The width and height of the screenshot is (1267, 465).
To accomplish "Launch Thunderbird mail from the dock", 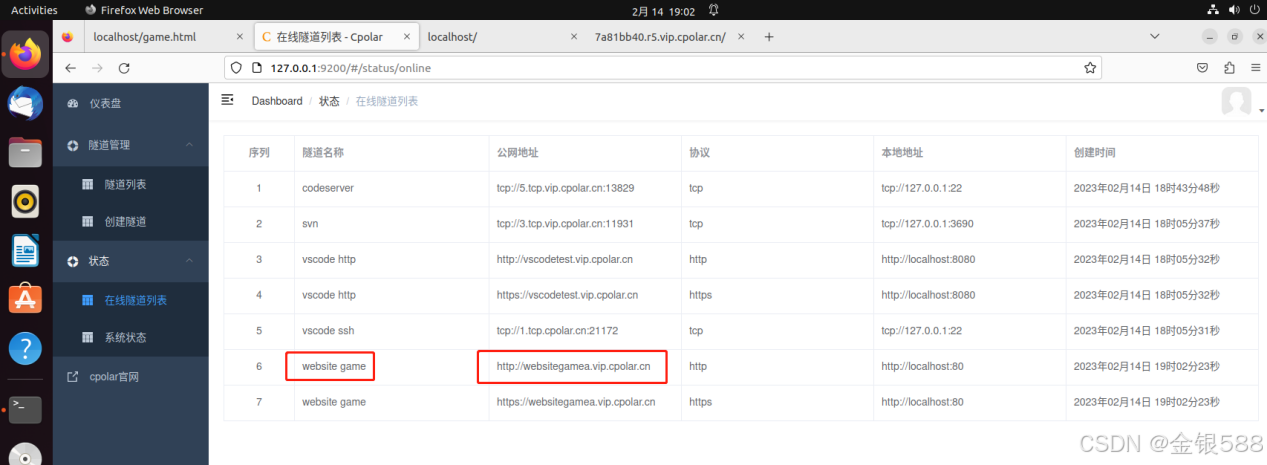I will pos(25,103).
